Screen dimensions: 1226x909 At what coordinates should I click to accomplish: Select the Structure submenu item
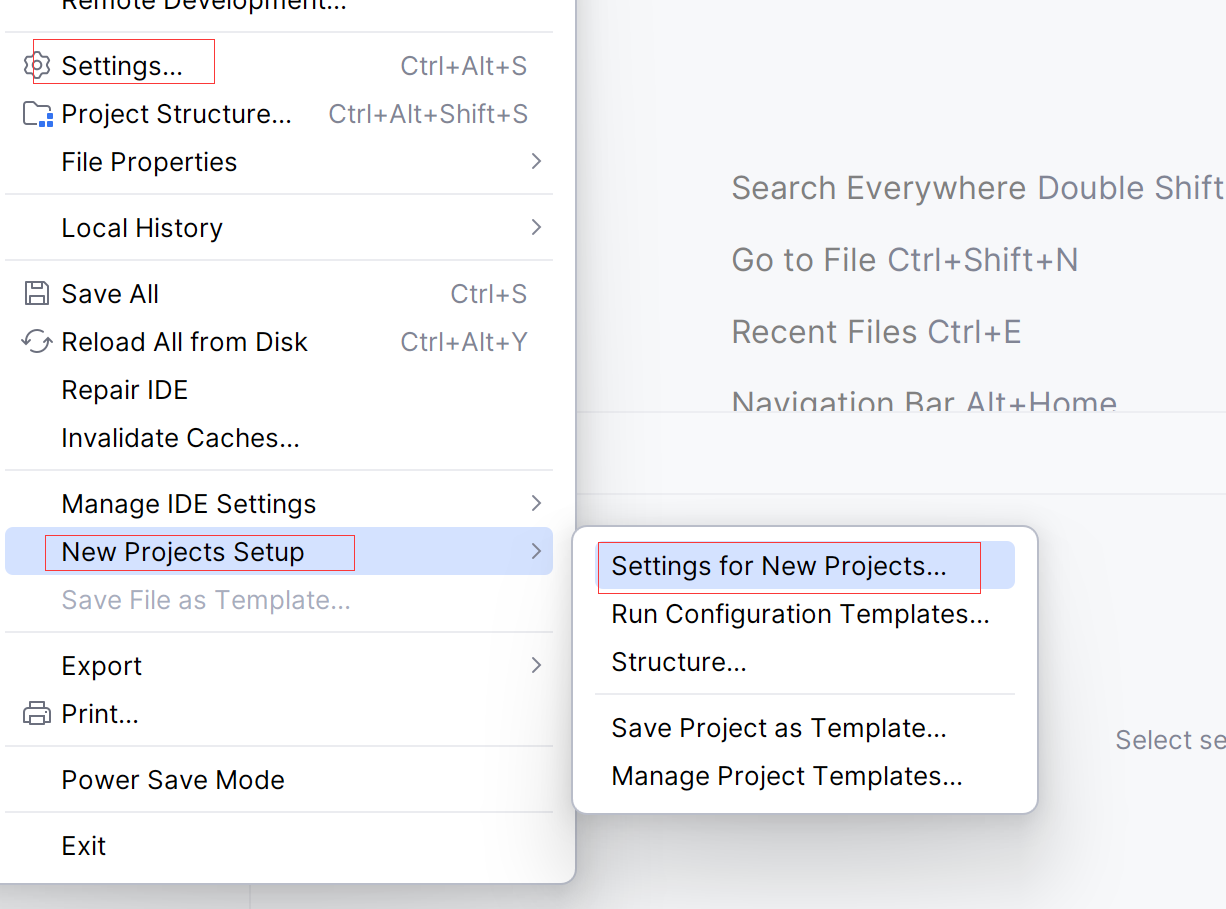point(679,662)
